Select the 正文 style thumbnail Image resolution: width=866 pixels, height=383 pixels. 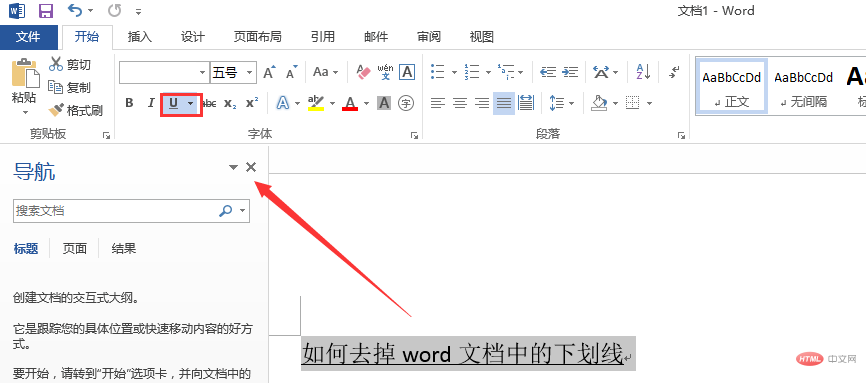[x=732, y=86]
